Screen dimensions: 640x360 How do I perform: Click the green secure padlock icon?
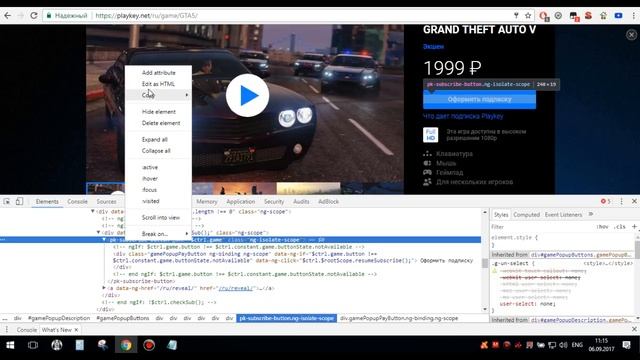point(49,16)
